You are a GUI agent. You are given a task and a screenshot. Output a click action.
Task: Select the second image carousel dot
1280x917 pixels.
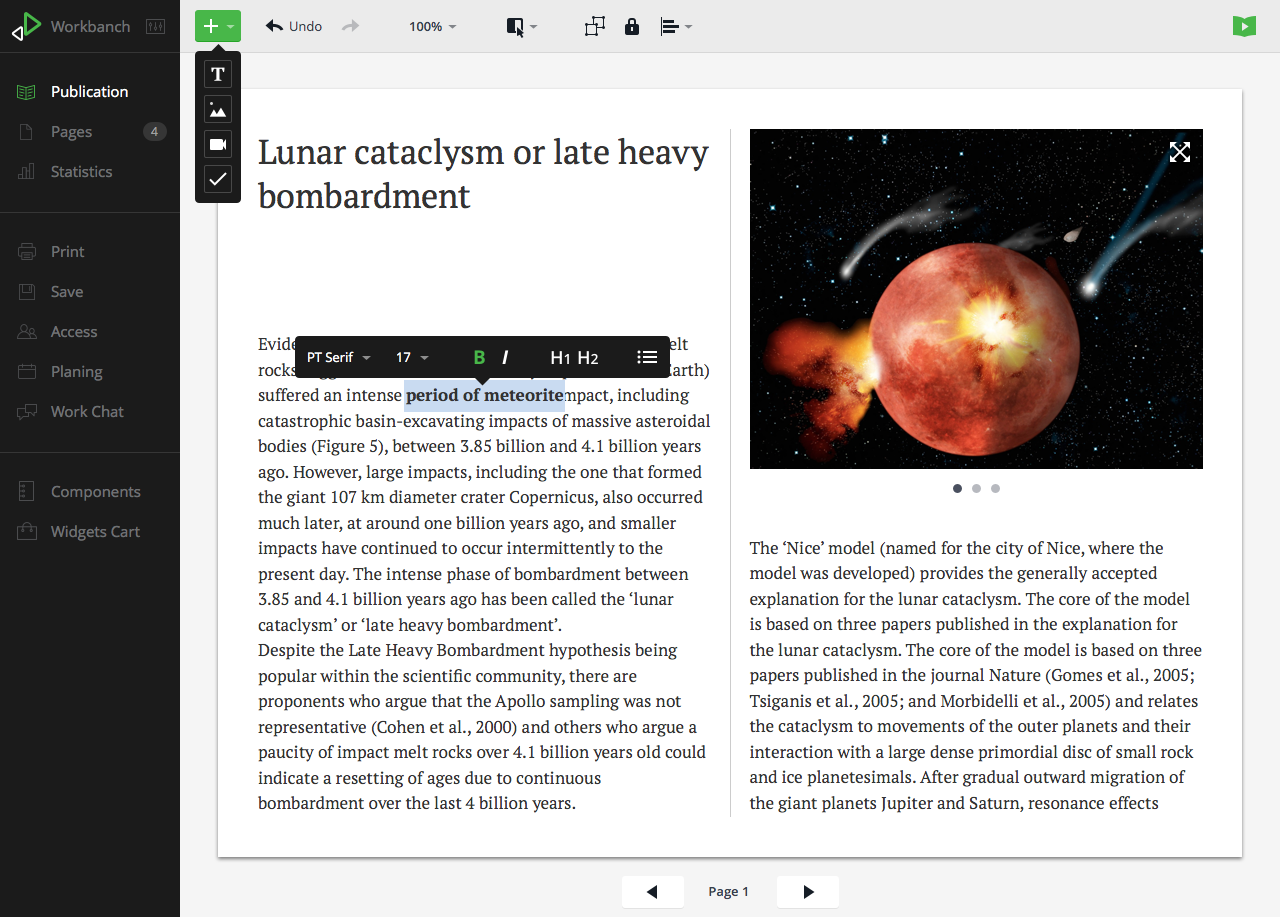click(977, 489)
